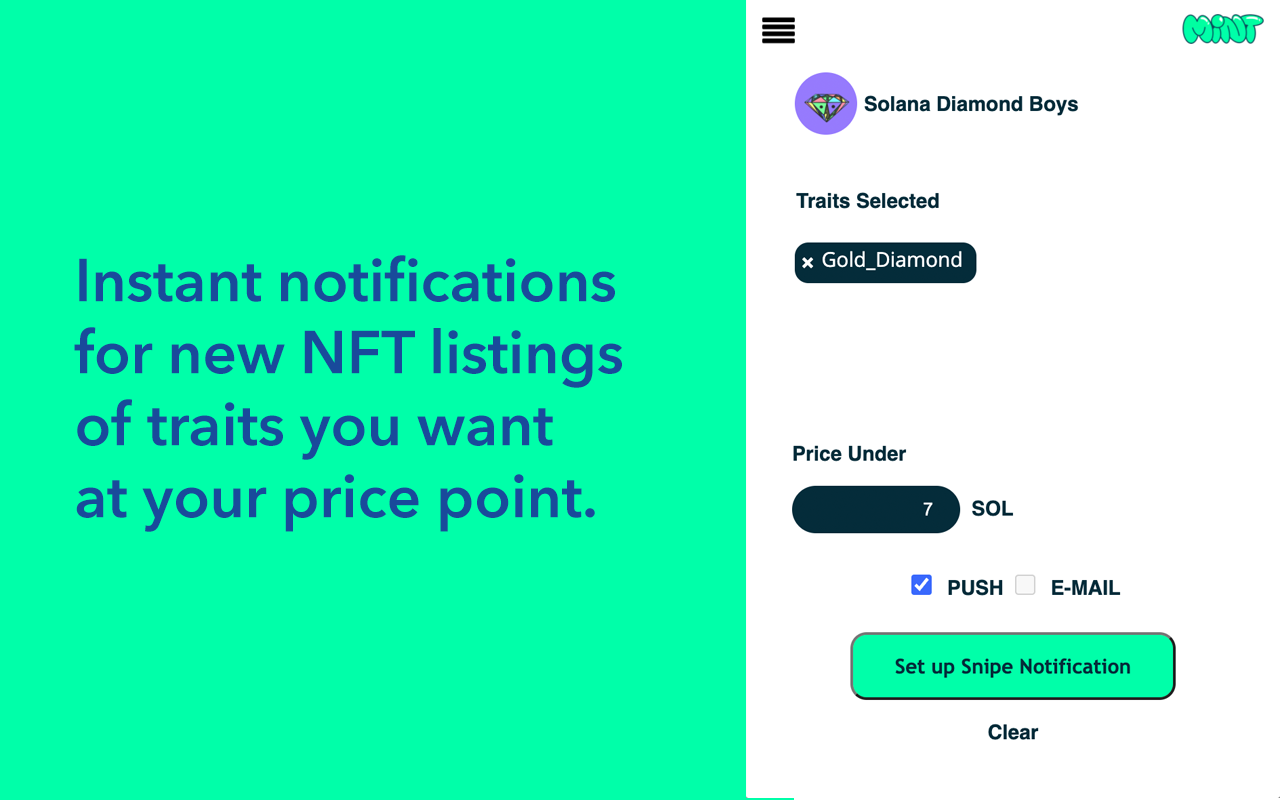
Task: Click the Mint logo
Action: (1222, 29)
